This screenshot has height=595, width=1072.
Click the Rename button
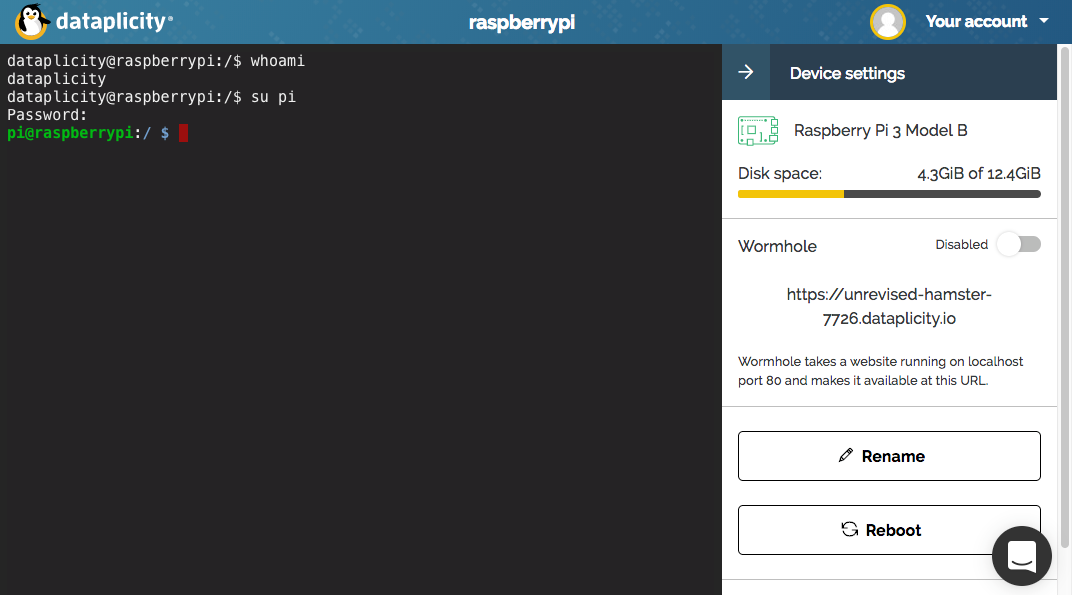coord(889,456)
